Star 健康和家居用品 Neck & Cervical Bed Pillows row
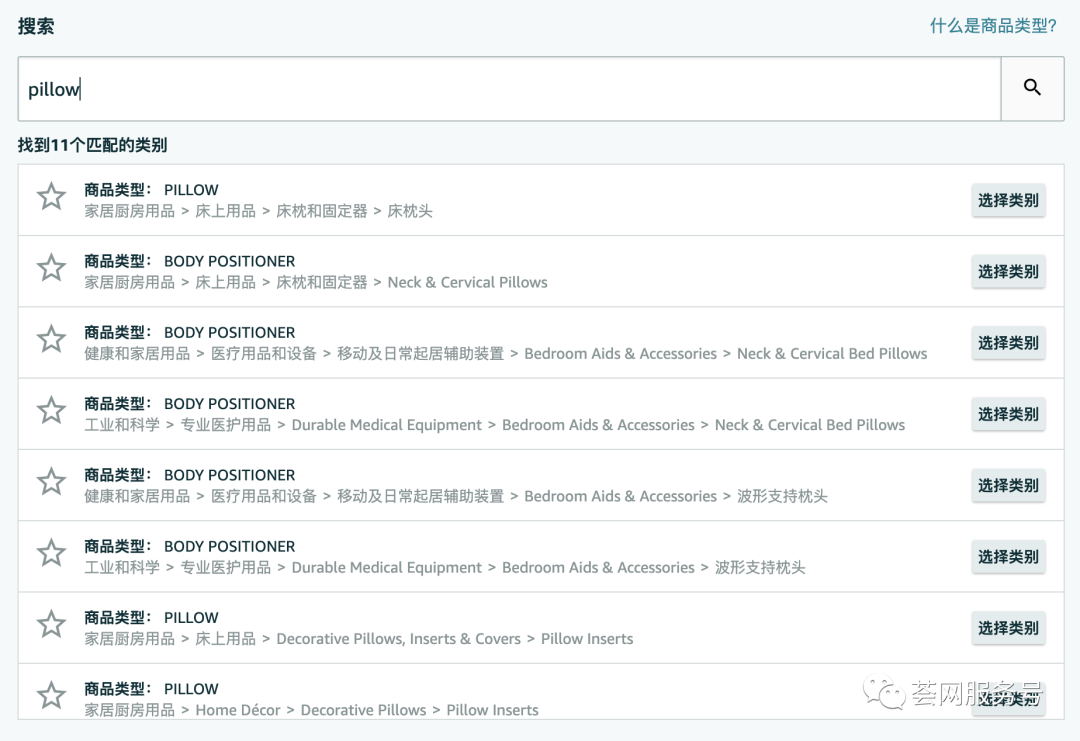Screen dimensions: 1080x741 51,339
